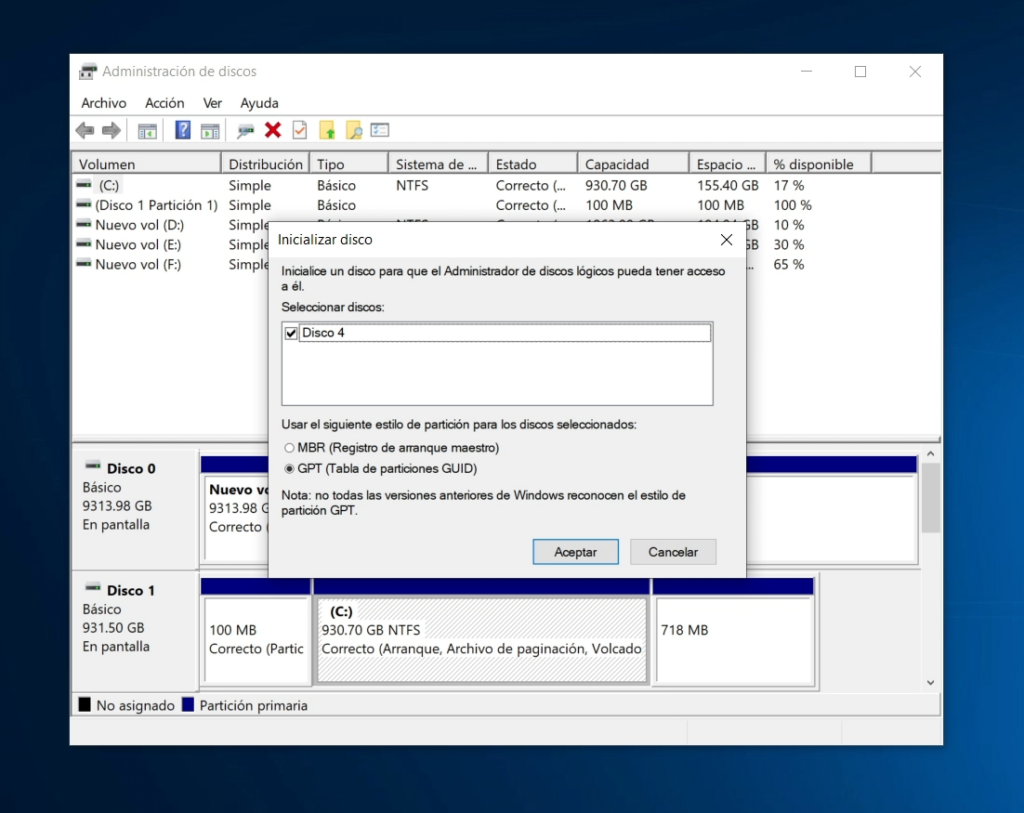The width and height of the screenshot is (1024, 813).
Task: Click the disk pane scrollbar down arrow
Action: pyautogui.click(x=930, y=682)
